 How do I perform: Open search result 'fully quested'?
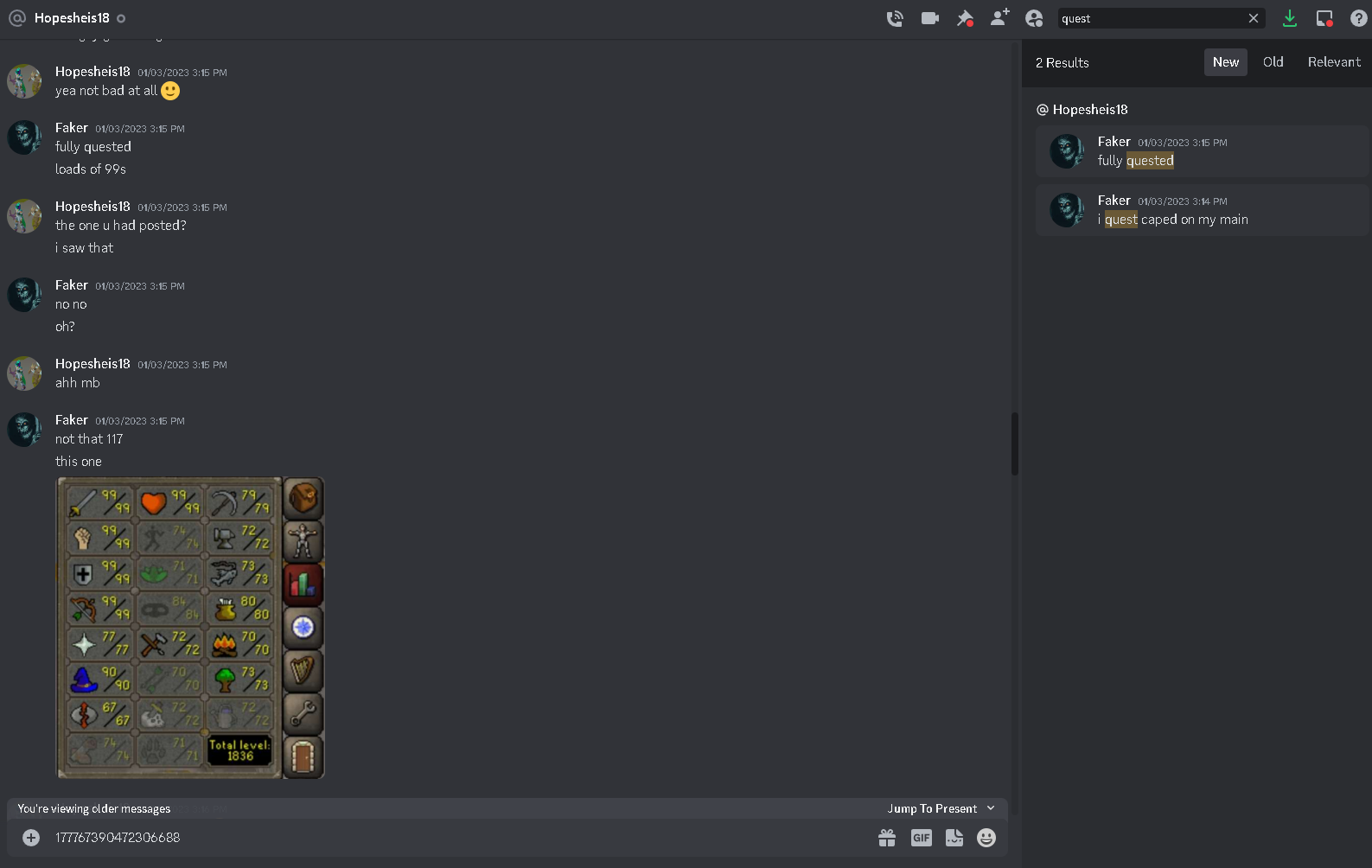1203,151
